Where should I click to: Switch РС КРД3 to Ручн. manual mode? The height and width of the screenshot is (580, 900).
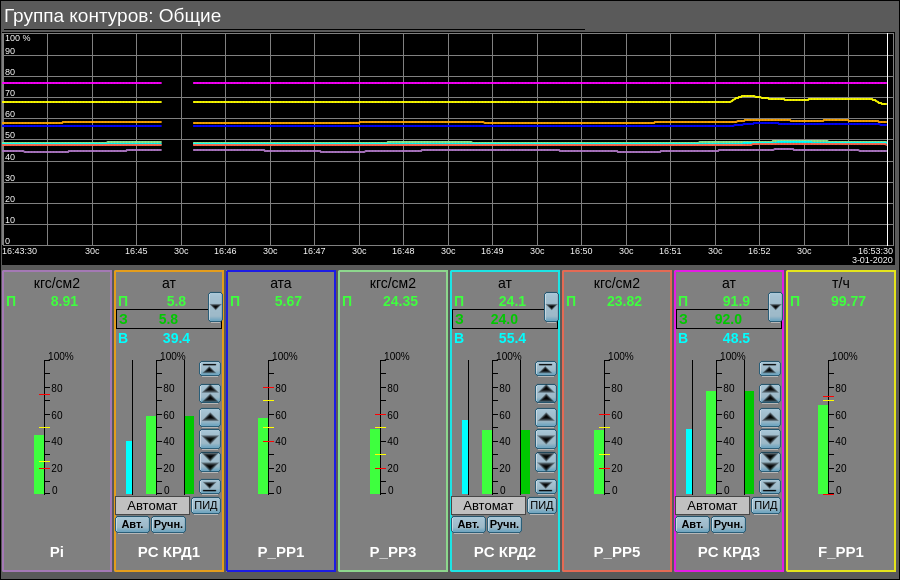(x=728, y=525)
